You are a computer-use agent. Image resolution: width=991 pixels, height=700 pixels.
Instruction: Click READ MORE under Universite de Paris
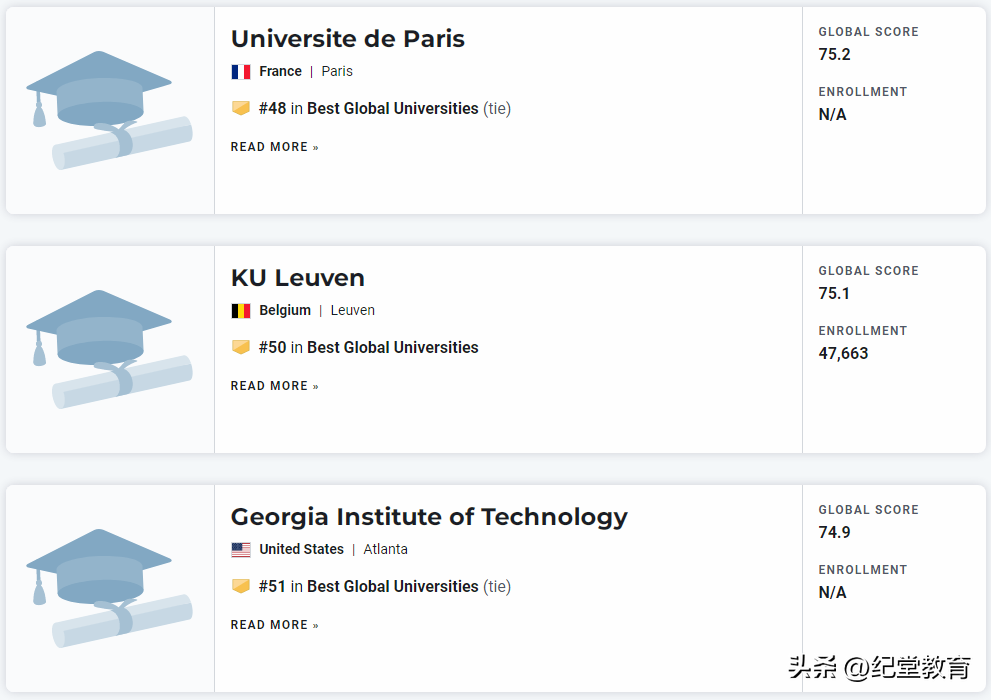click(x=274, y=147)
